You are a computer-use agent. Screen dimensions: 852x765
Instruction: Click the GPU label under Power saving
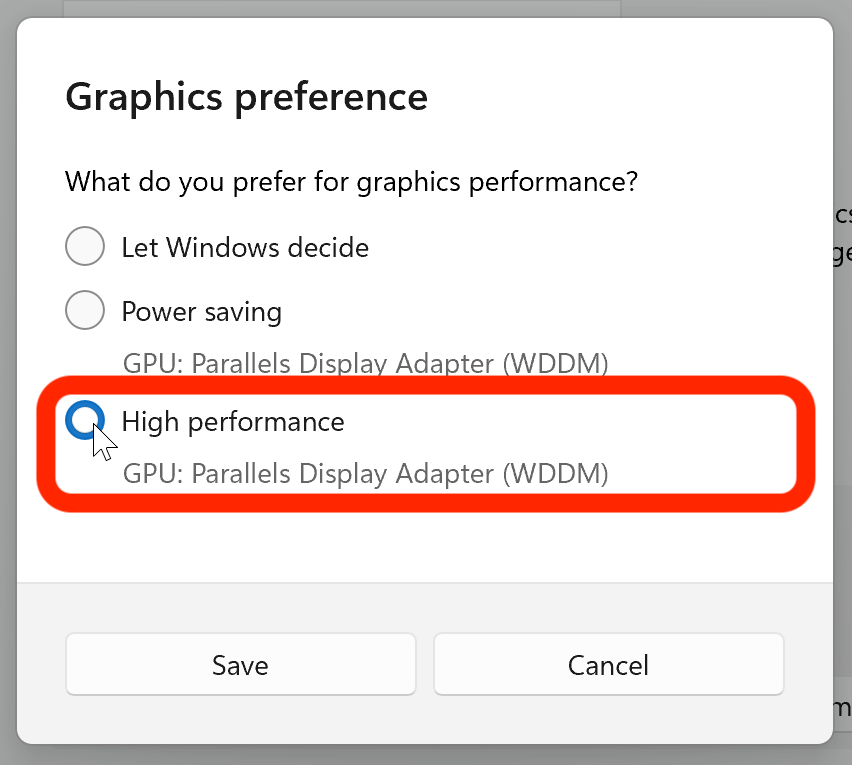click(x=365, y=363)
